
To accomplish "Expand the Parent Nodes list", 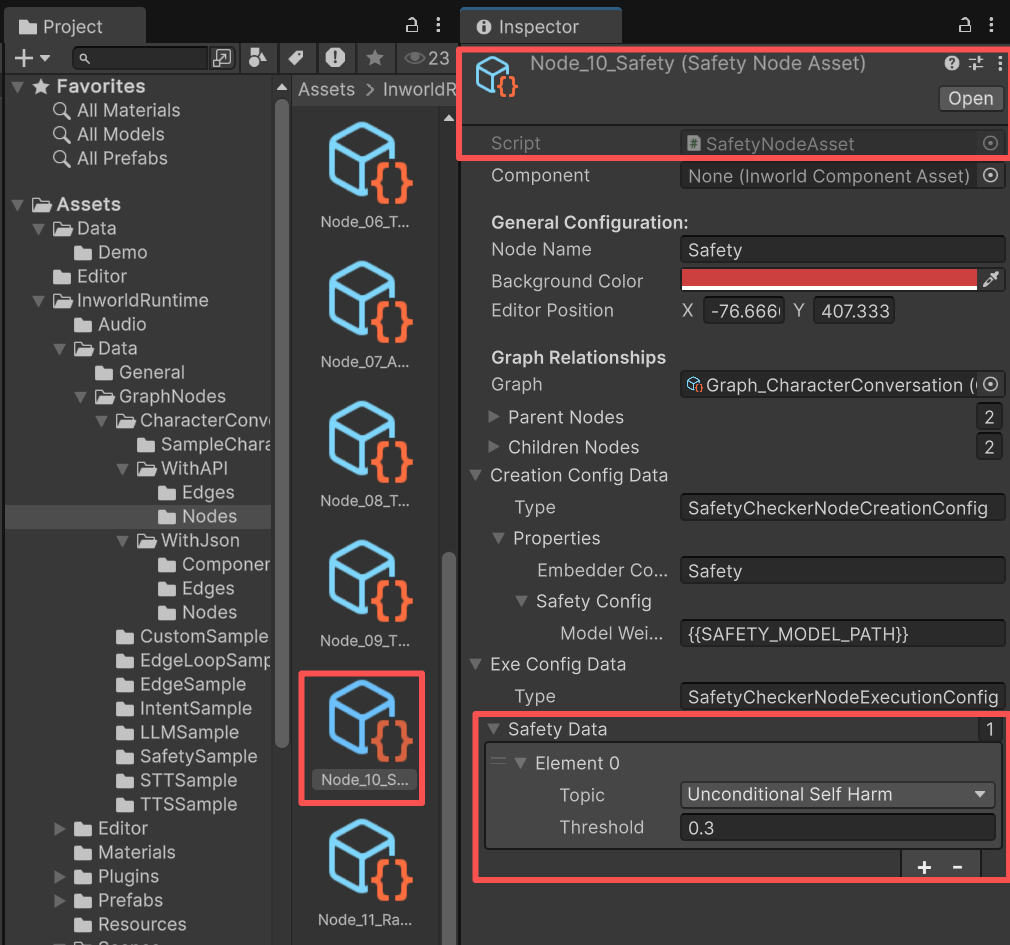I will coord(494,417).
